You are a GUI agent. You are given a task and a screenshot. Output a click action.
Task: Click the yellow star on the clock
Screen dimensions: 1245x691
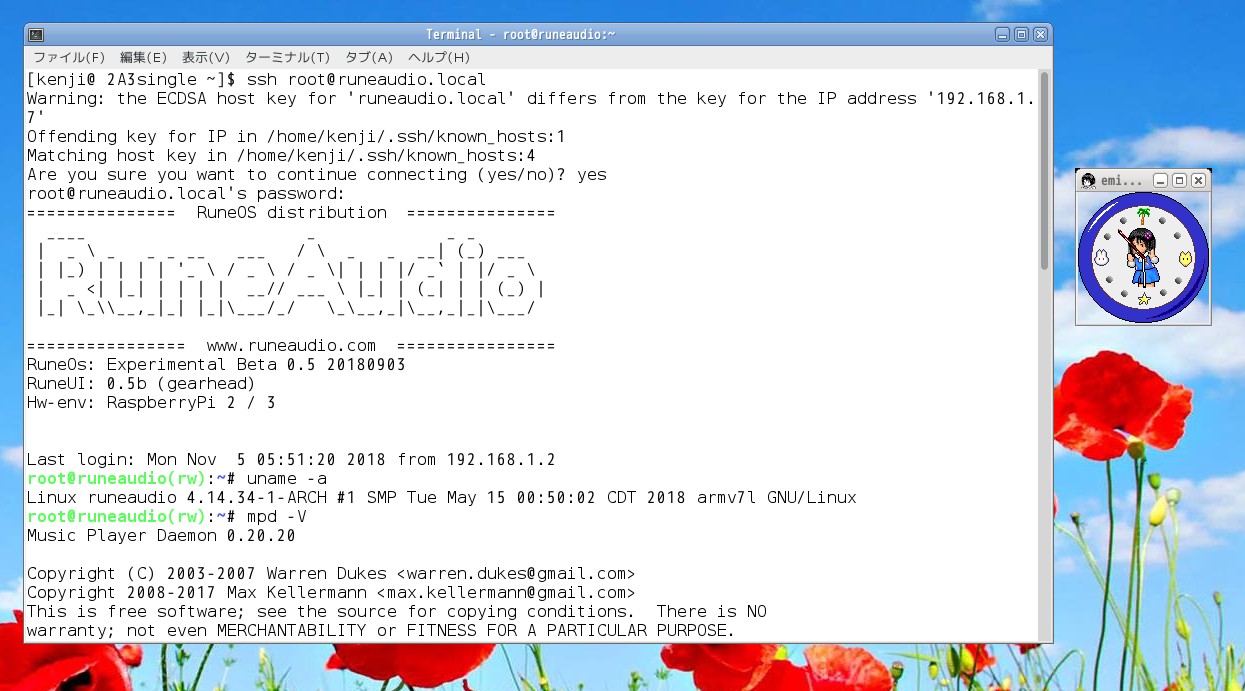click(x=1144, y=299)
